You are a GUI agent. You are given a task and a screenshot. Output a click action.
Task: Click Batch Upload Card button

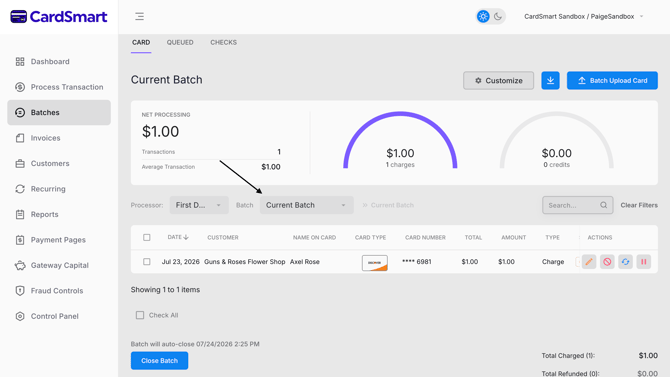click(x=612, y=80)
